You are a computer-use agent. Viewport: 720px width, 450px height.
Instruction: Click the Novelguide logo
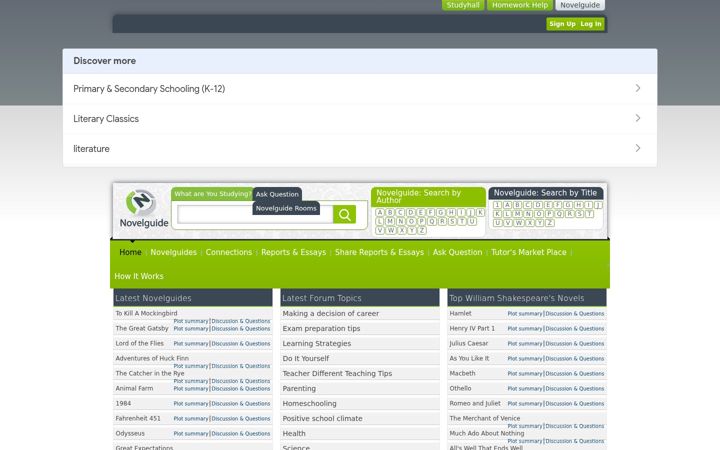tap(144, 209)
